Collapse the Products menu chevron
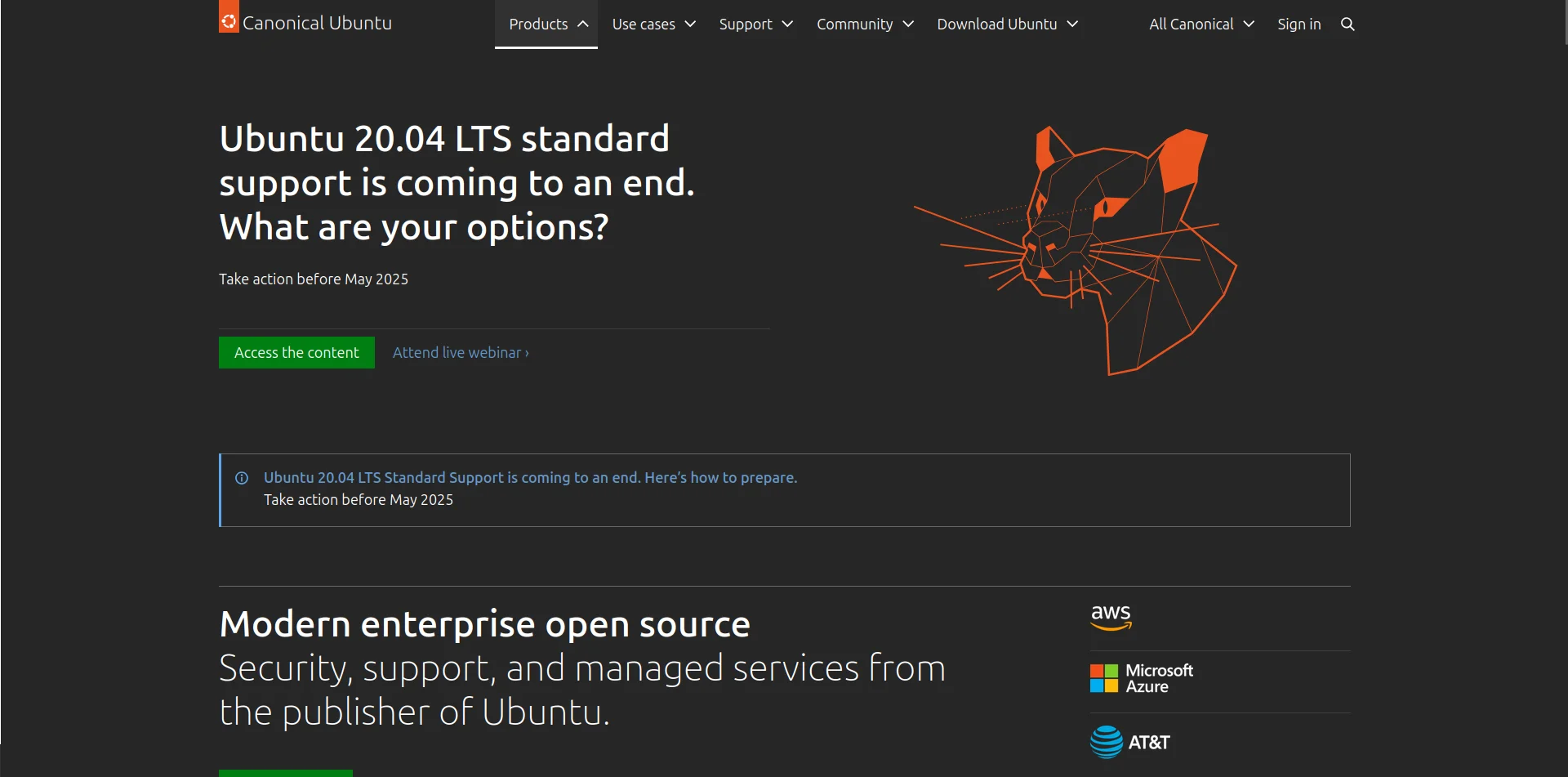Image resolution: width=1568 pixels, height=777 pixels. click(x=583, y=24)
